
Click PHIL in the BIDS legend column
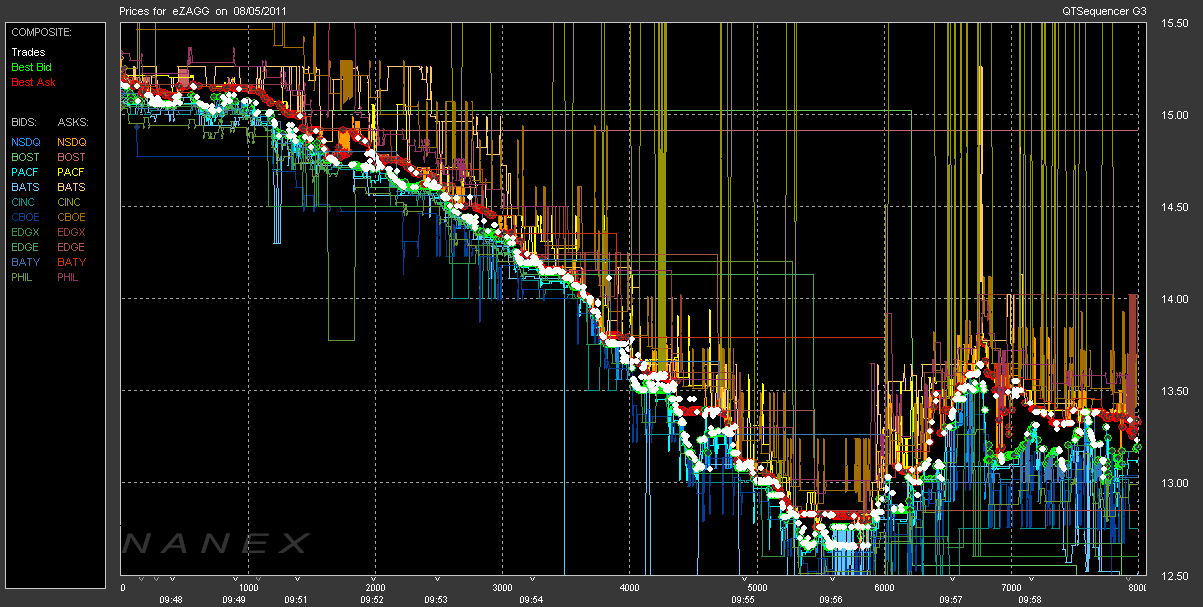click(x=24, y=277)
